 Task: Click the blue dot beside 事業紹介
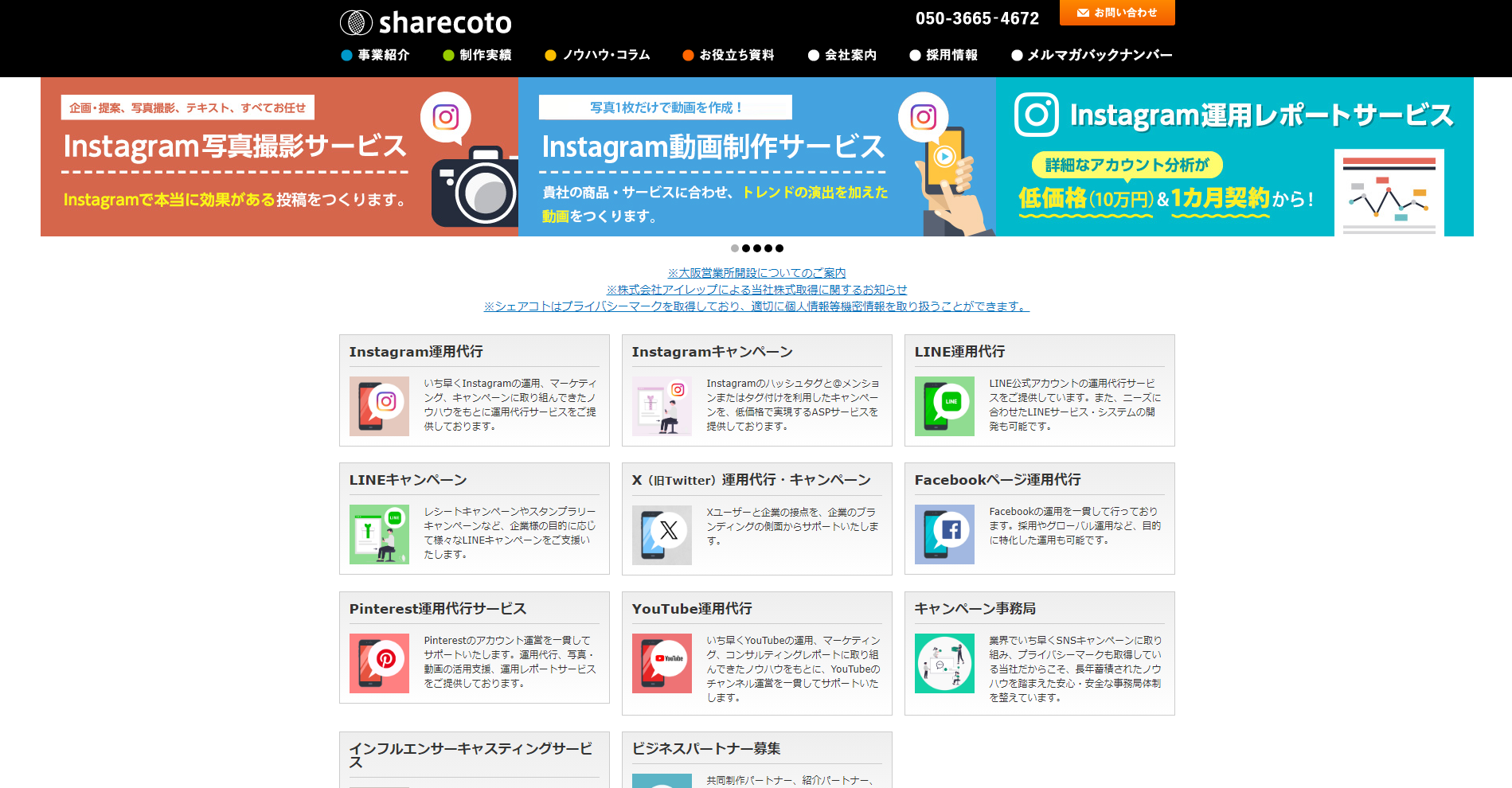[346, 55]
